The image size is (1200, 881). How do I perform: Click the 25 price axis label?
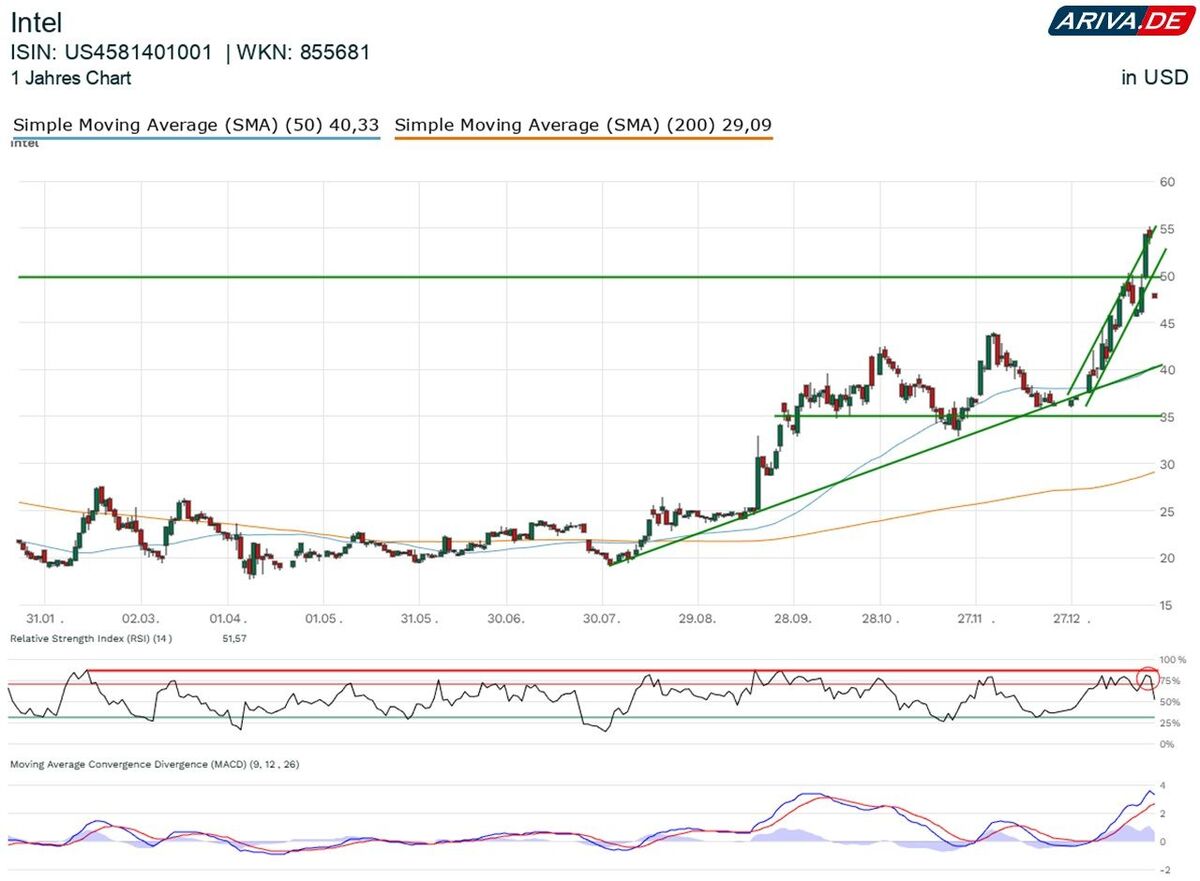pos(1167,511)
